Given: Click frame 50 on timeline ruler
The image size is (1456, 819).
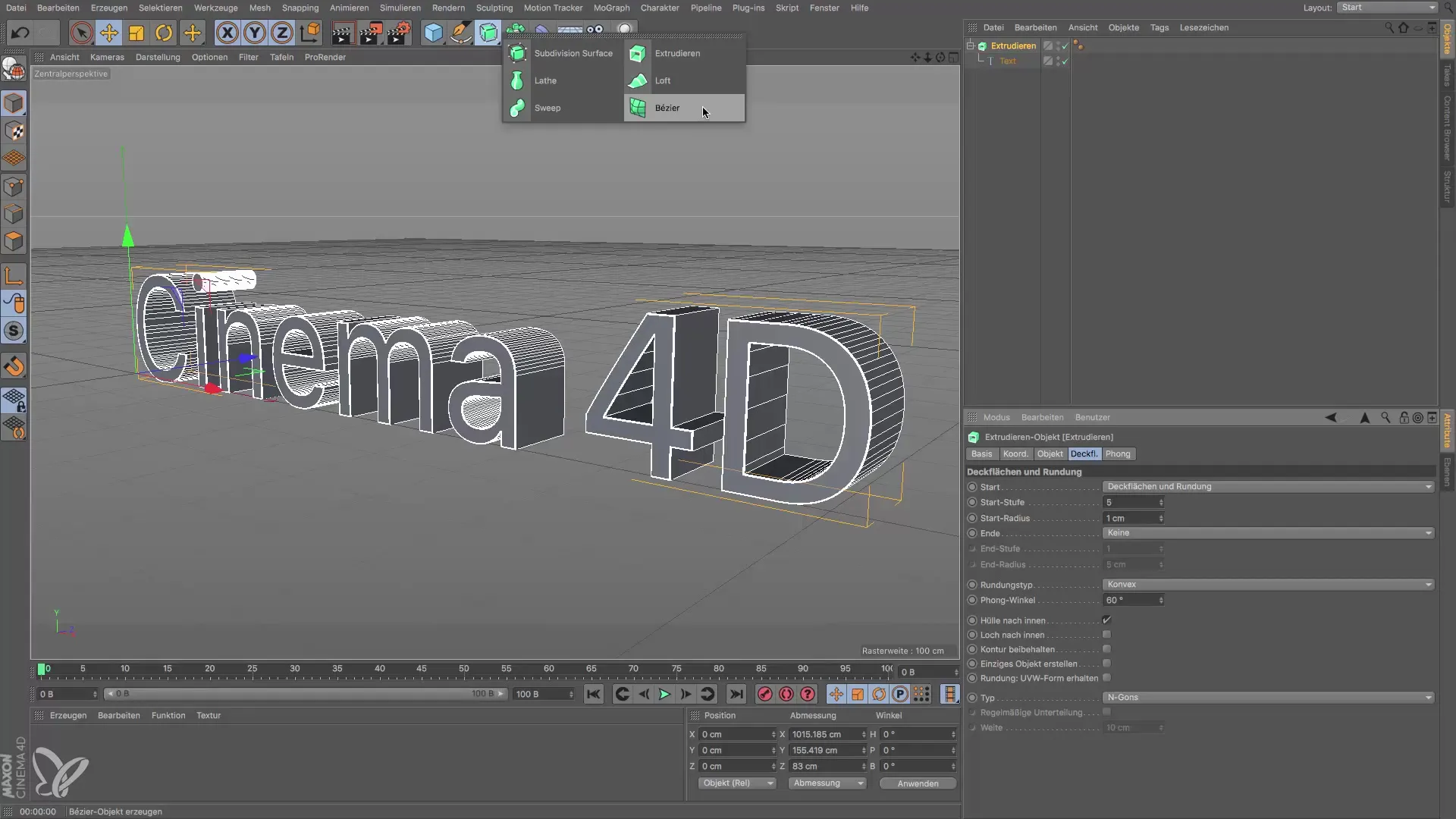Looking at the screenshot, I should pos(463,669).
